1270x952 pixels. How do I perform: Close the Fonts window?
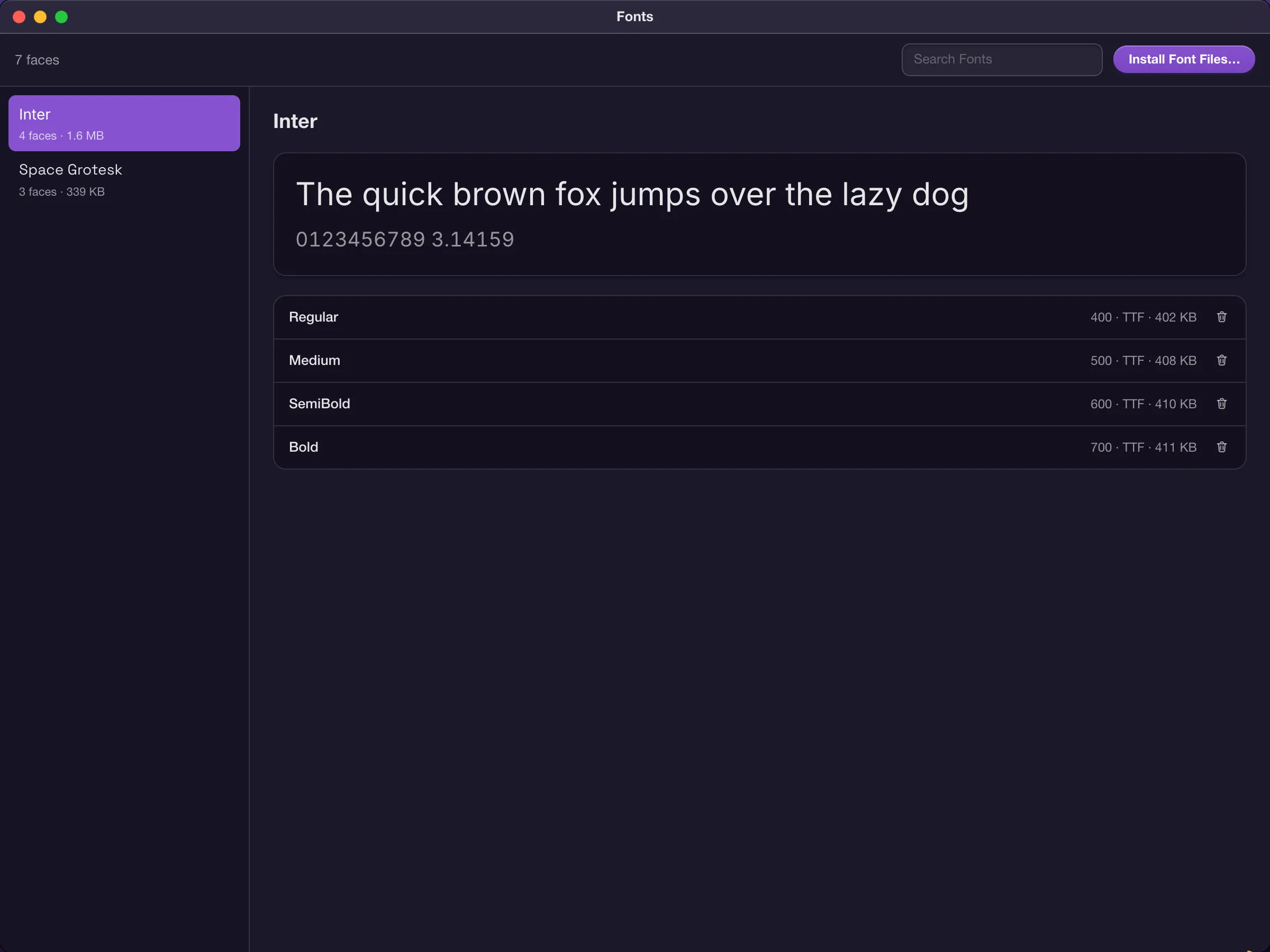click(x=19, y=16)
